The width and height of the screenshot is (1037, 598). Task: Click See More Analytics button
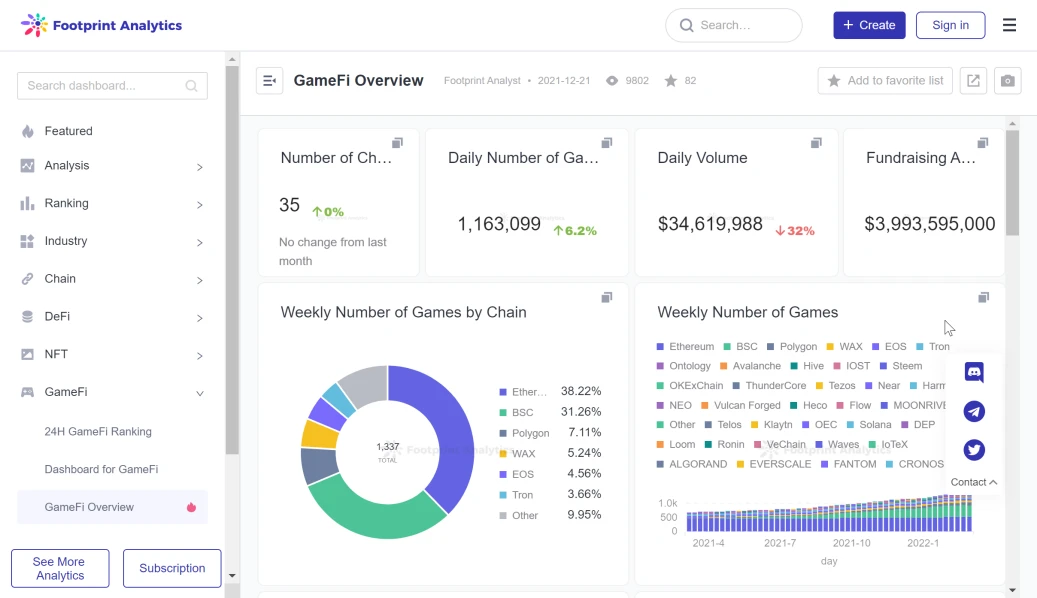pyautogui.click(x=60, y=568)
